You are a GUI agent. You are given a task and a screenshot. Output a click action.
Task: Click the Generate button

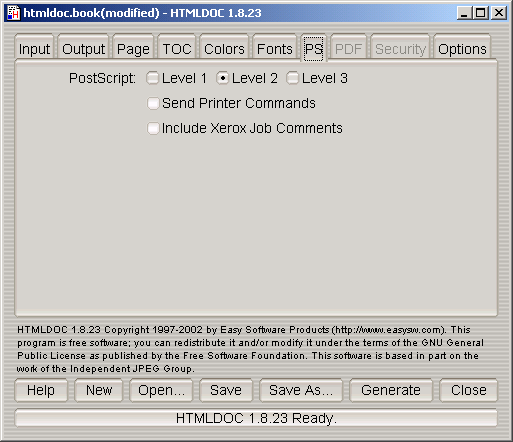coord(391,390)
